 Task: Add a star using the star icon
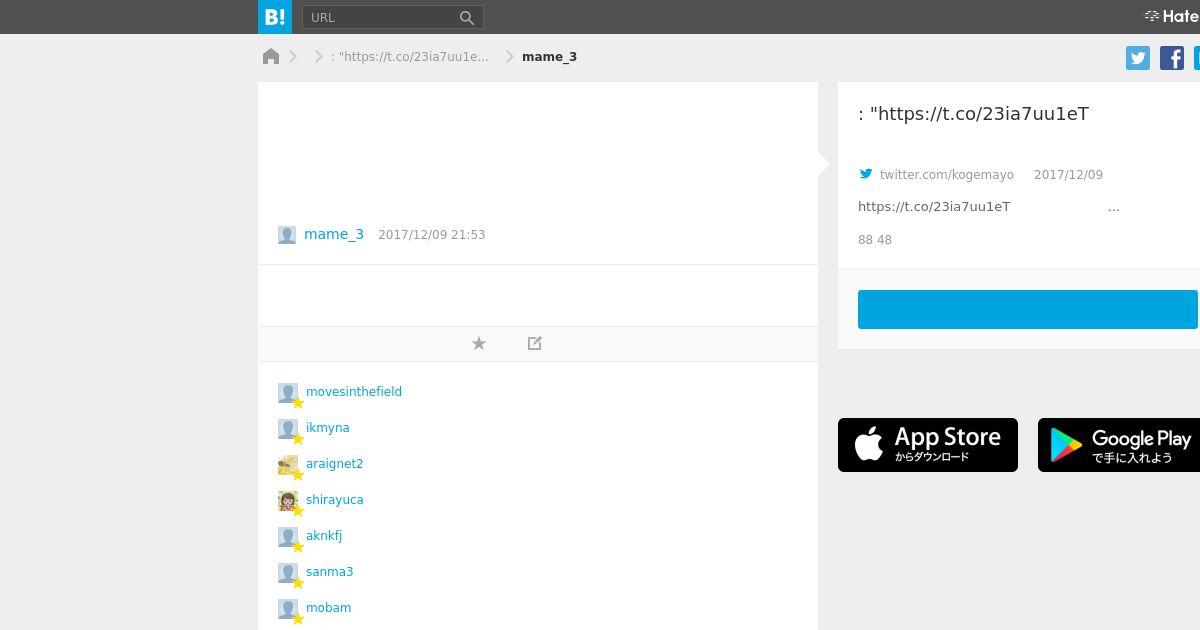479,343
